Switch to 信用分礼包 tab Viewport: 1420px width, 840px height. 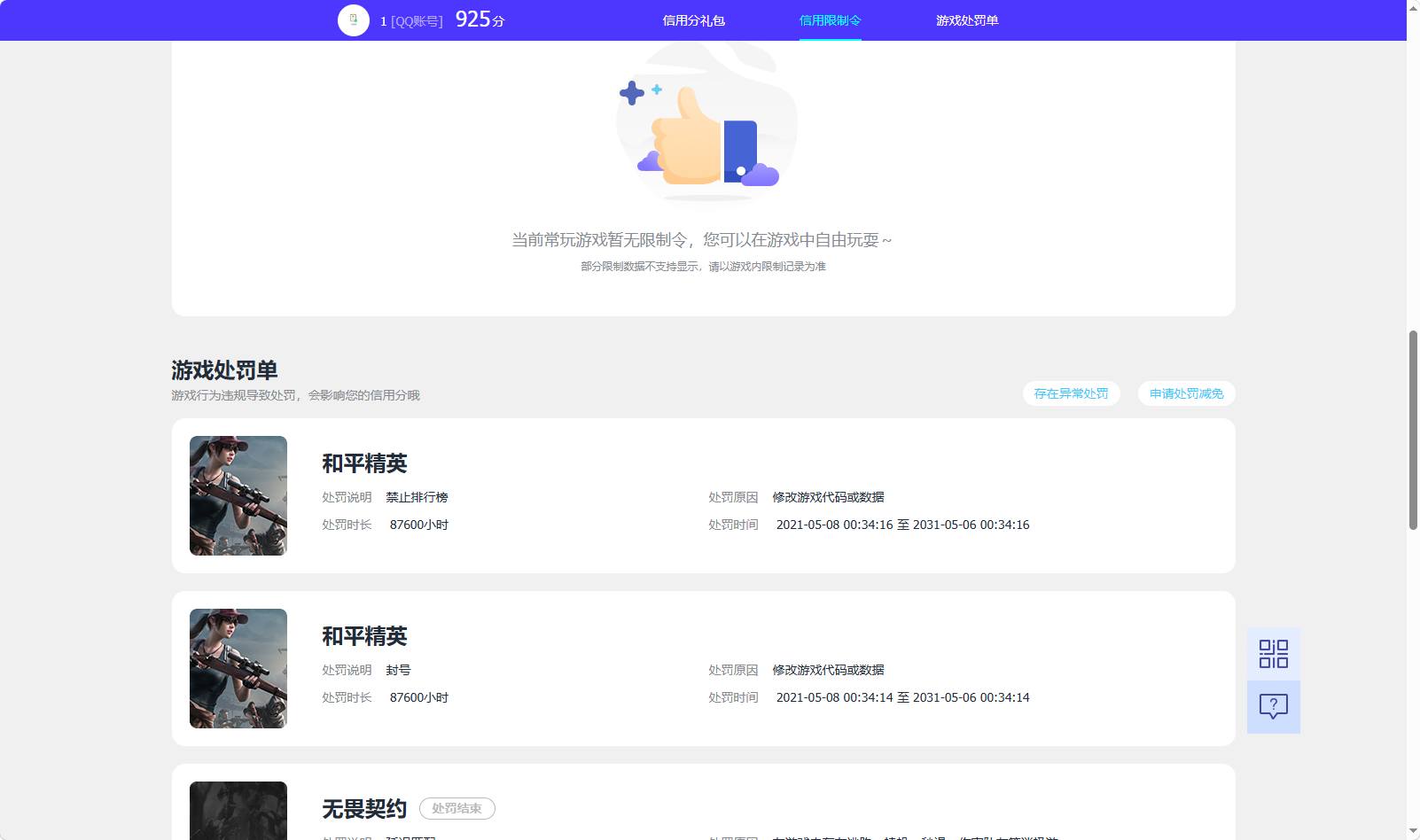[694, 20]
